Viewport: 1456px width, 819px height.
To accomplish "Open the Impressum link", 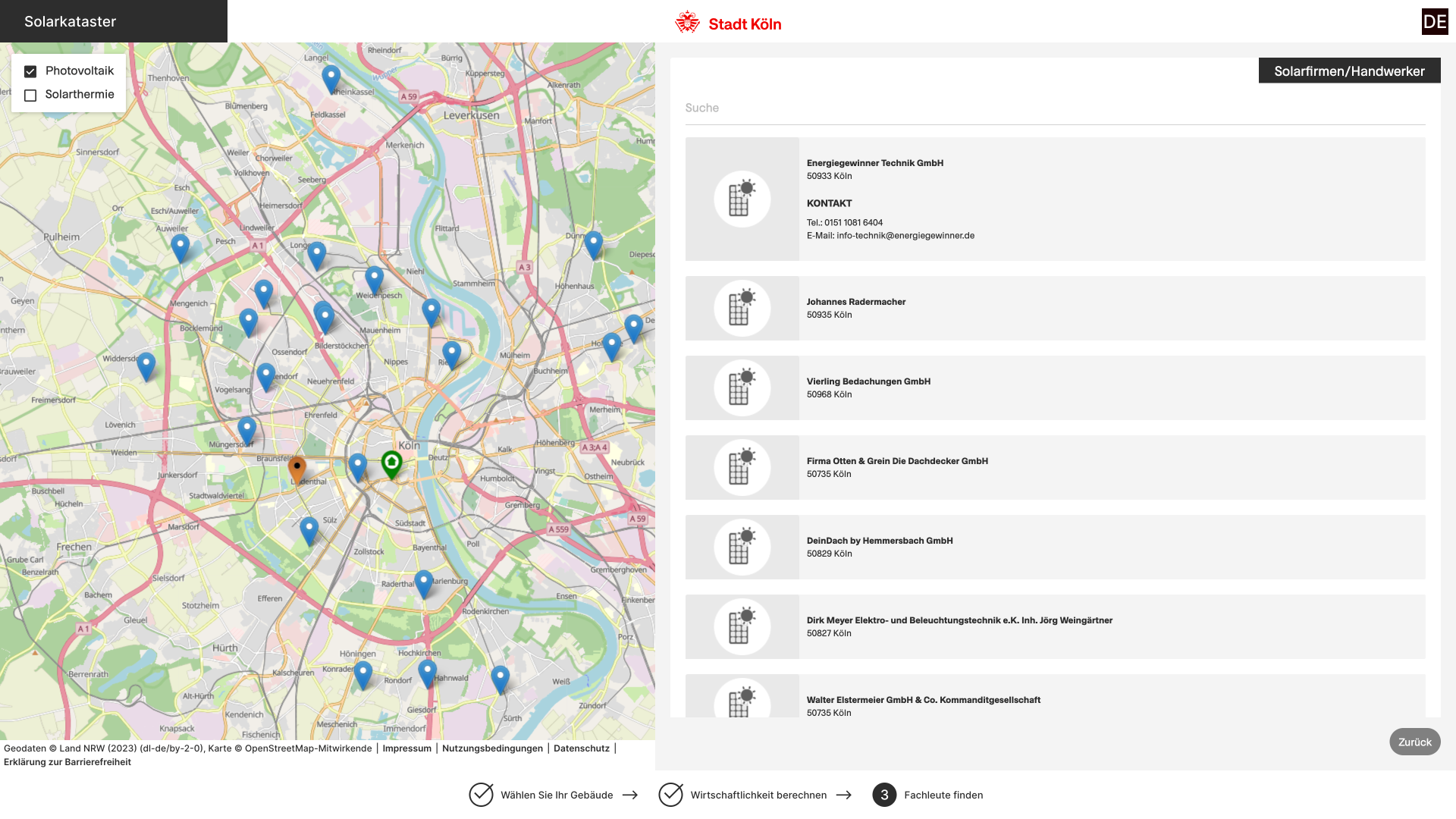I will pyautogui.click(x=406, y=748).
